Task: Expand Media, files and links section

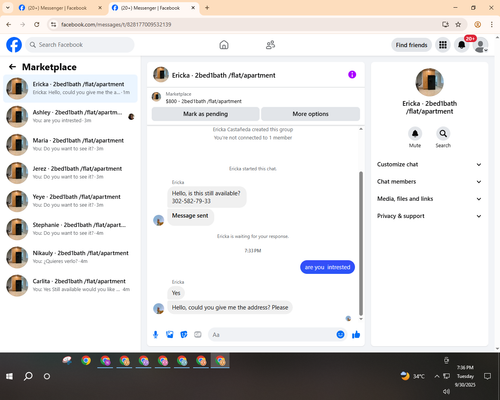Action: point(429,199)
